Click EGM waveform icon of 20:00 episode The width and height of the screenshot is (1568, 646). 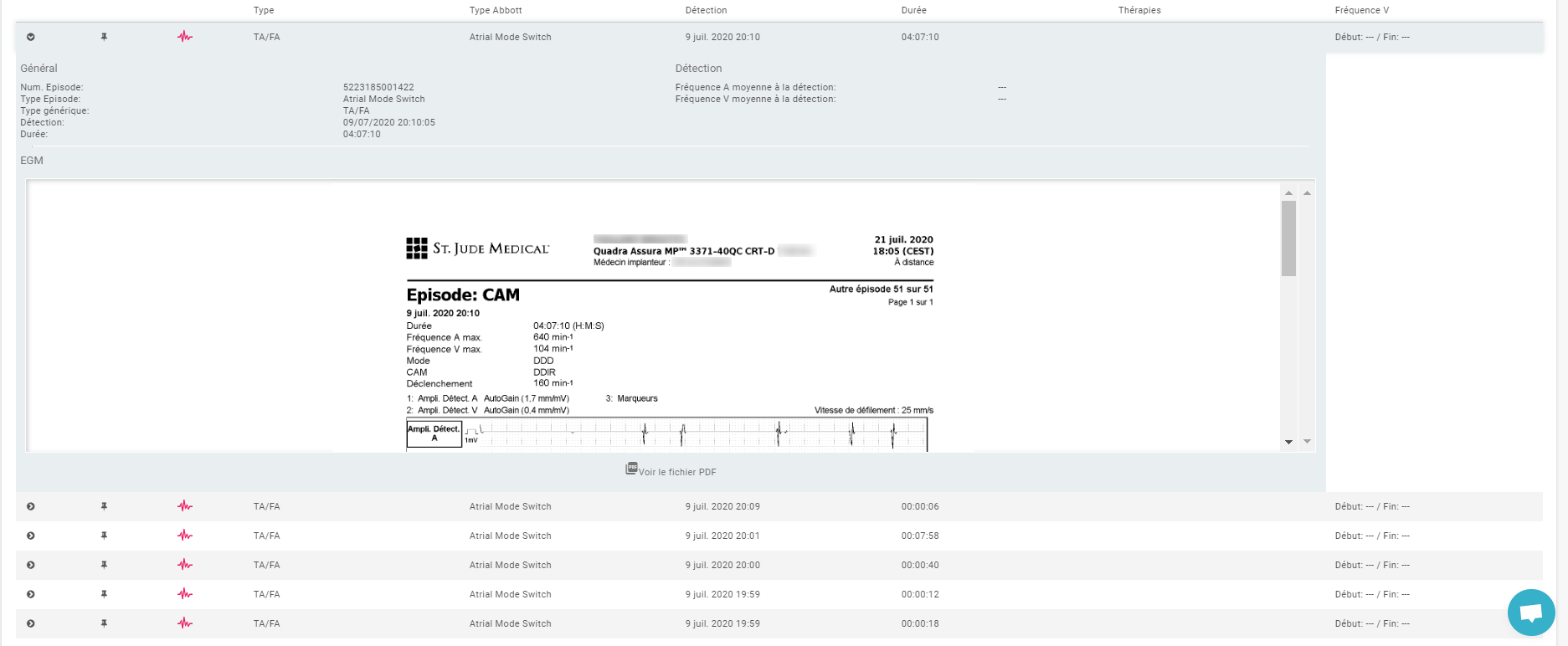tap(185, 565)
